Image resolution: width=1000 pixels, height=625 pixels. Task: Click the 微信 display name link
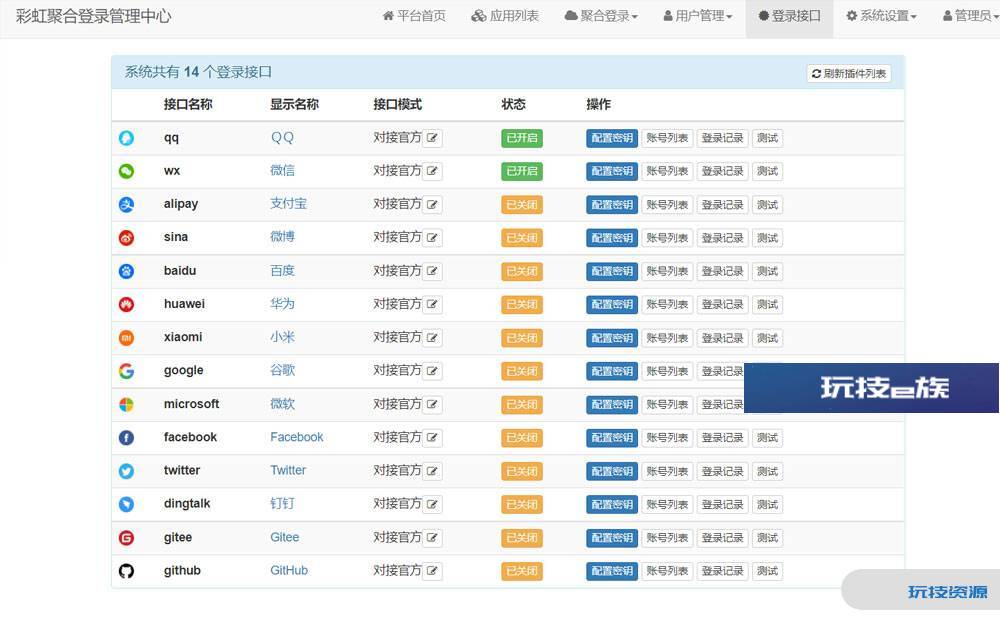[282, 170]
